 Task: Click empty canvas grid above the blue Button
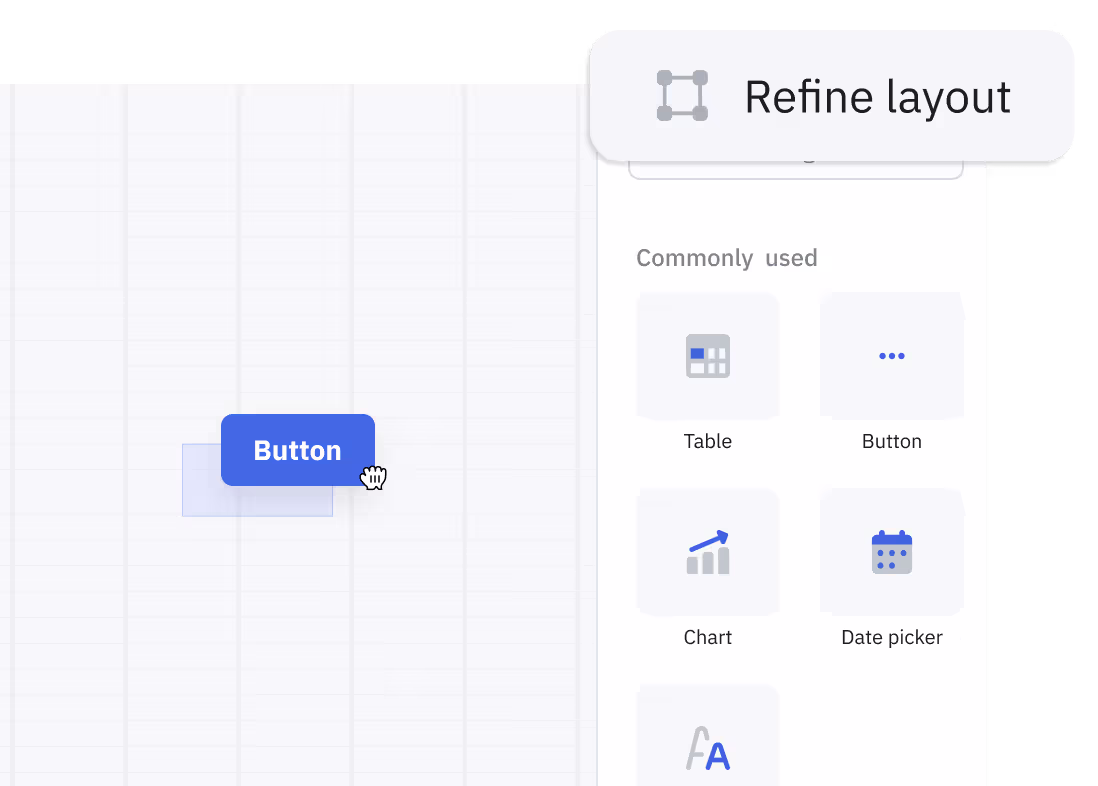[x=298, y=300]
